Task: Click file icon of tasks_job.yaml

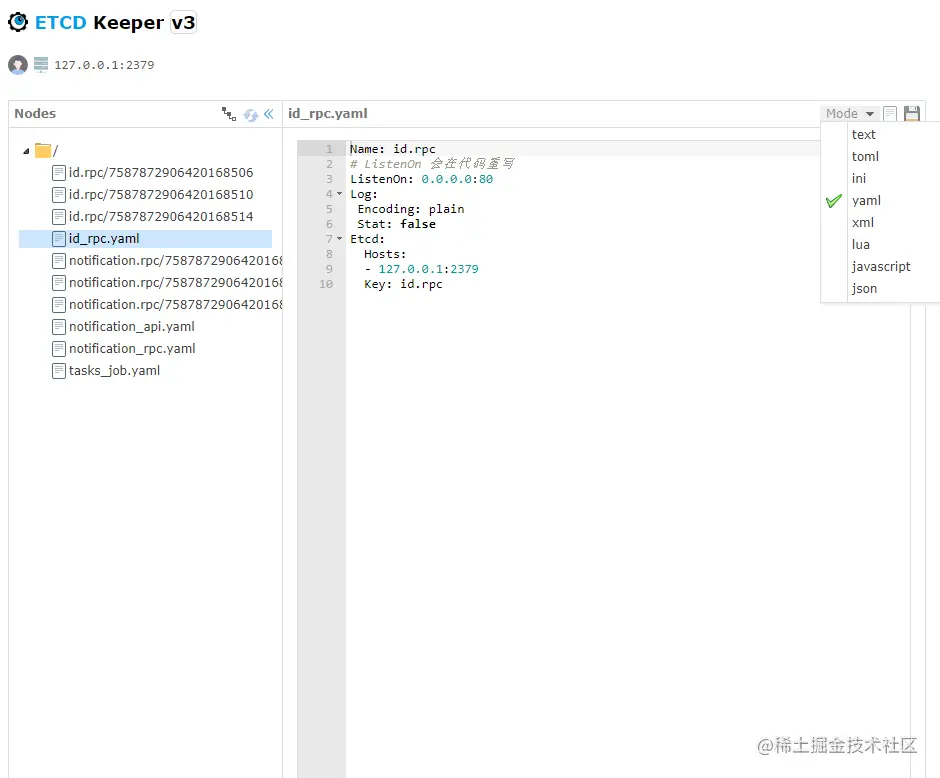Action: [59, 371]
